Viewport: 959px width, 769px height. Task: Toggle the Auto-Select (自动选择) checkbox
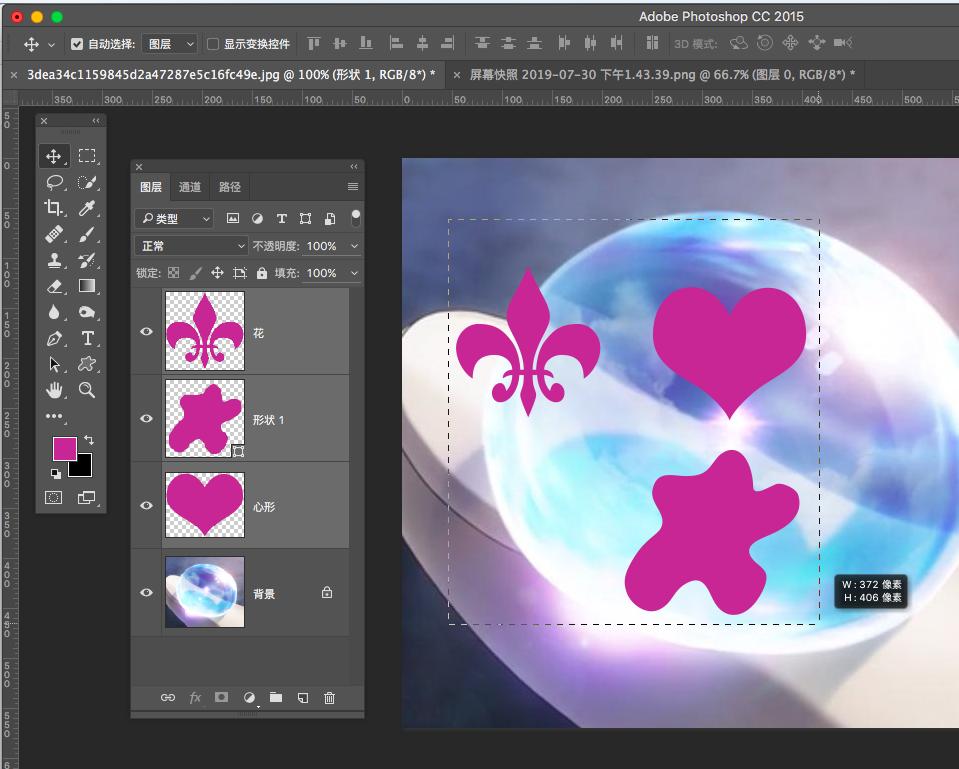77,44
